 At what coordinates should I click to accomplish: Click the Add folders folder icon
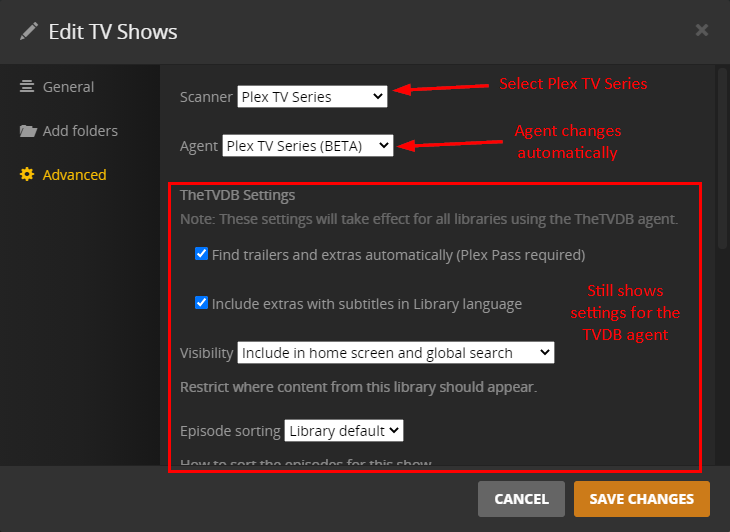click(x=28, y=131)
